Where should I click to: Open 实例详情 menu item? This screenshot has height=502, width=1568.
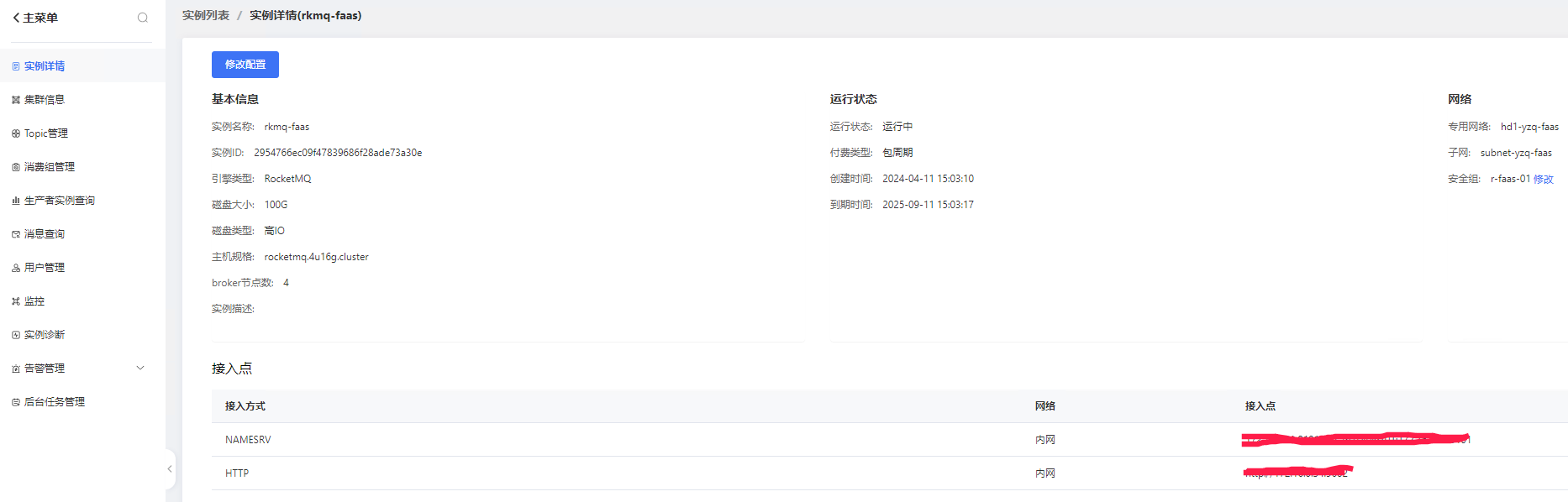(x=82, y=65)
